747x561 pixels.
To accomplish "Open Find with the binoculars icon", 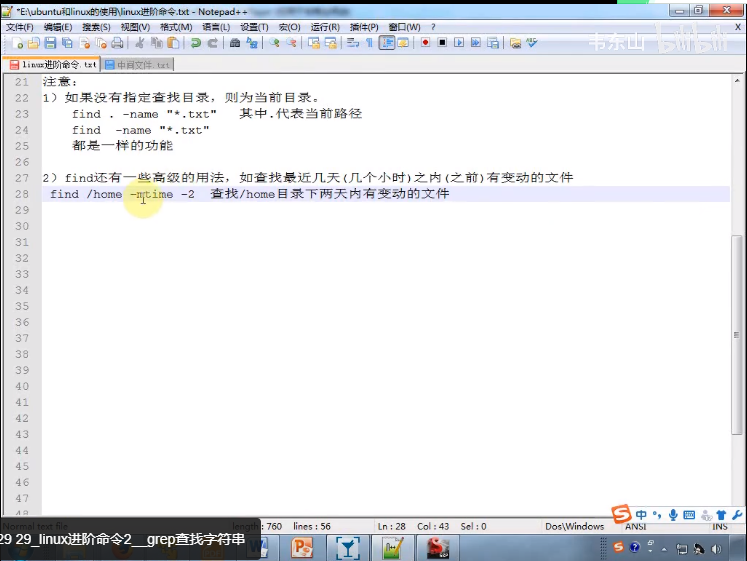I will [x=234, y=43].
